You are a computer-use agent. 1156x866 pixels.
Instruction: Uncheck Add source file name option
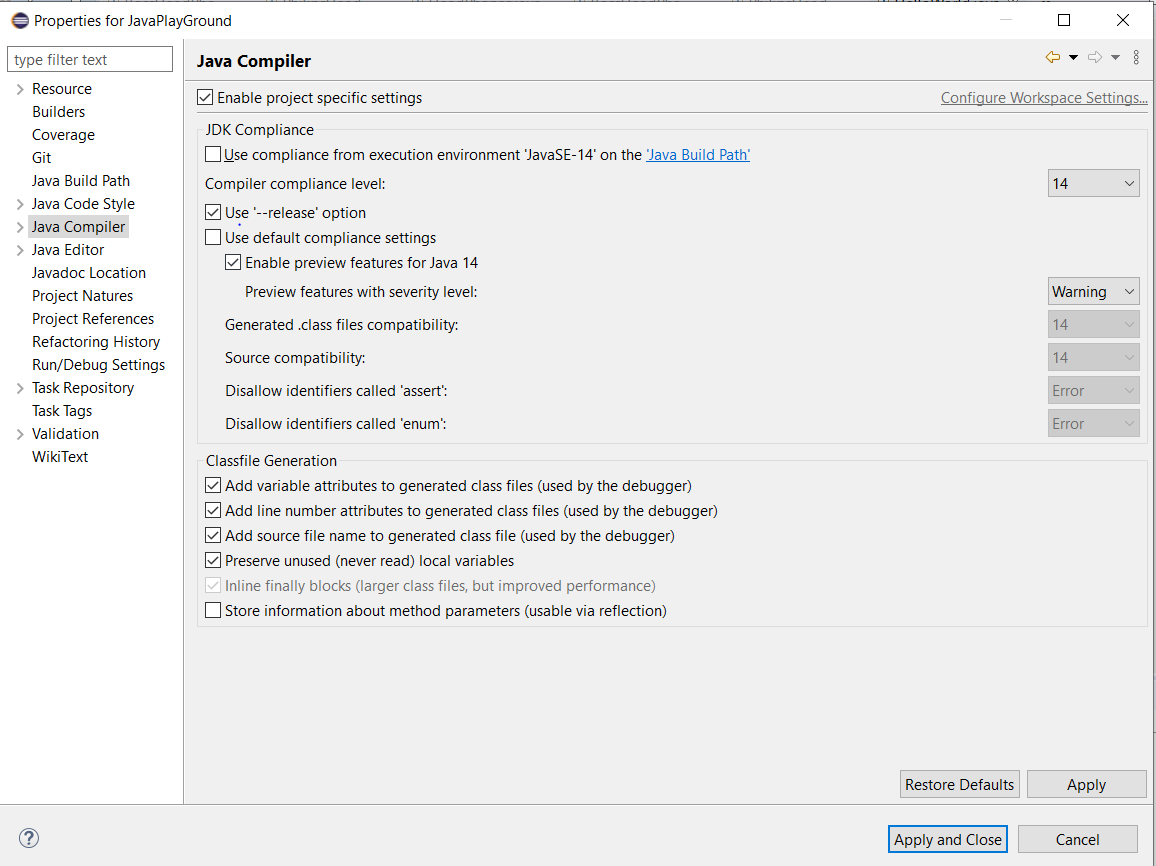pyautogui.click(x=213, y=536)
